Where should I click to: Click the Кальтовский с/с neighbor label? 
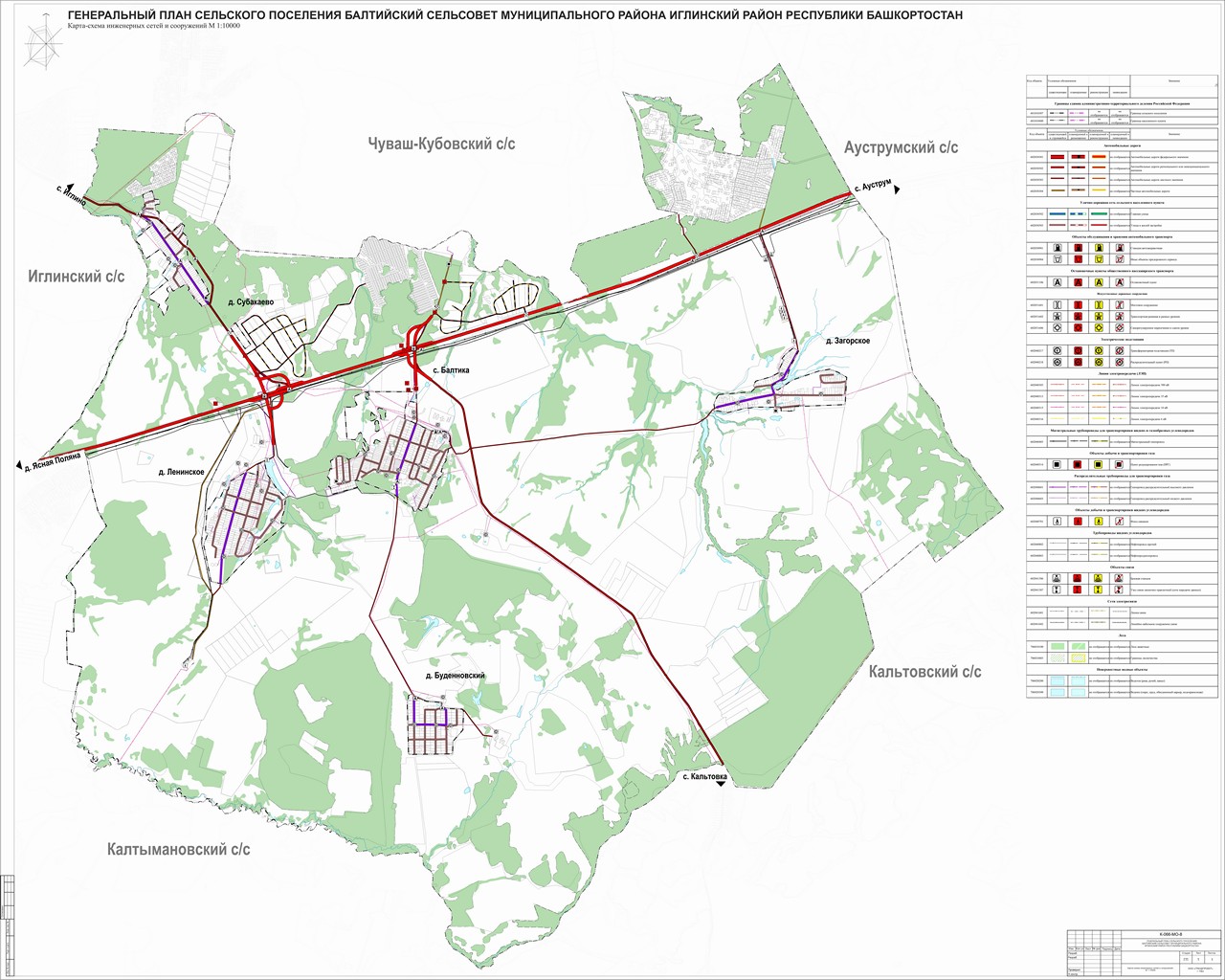tap(924, 672)
